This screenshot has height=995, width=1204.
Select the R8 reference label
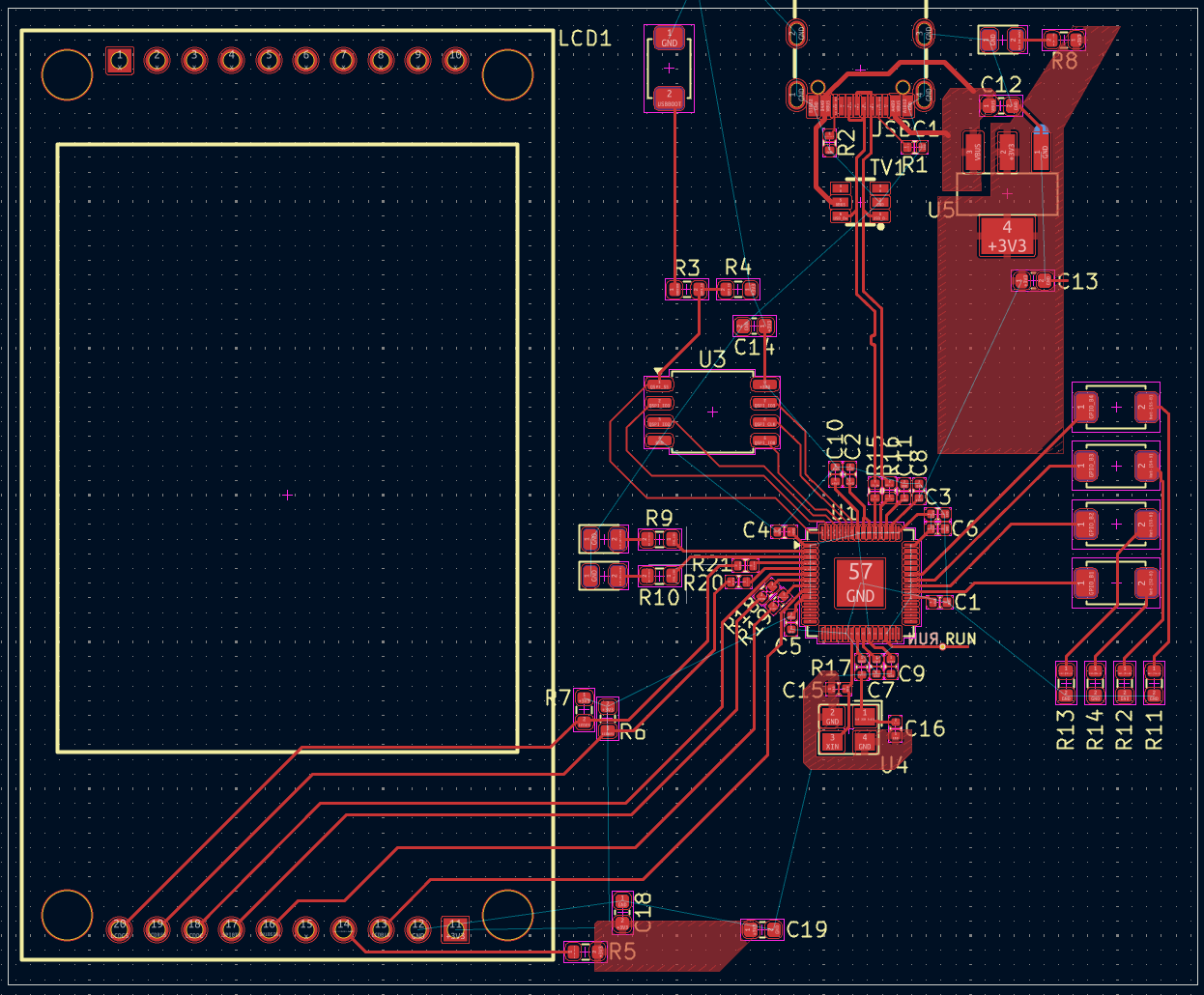coord(1064,62)
